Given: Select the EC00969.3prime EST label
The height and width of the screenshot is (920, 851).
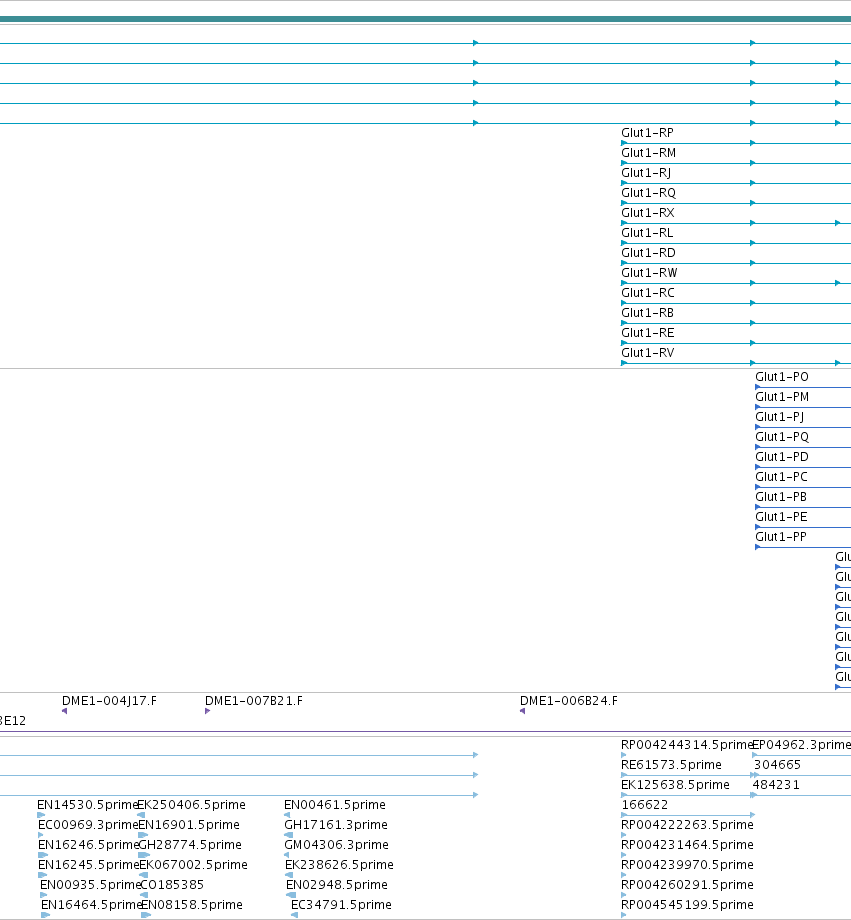Looking at the screenshot, I should point(88,824).
